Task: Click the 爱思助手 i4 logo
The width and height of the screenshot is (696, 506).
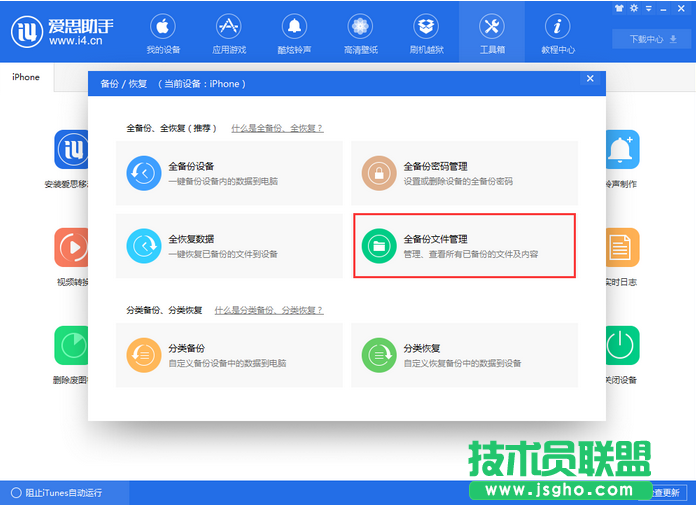Action: pos(62,31)
